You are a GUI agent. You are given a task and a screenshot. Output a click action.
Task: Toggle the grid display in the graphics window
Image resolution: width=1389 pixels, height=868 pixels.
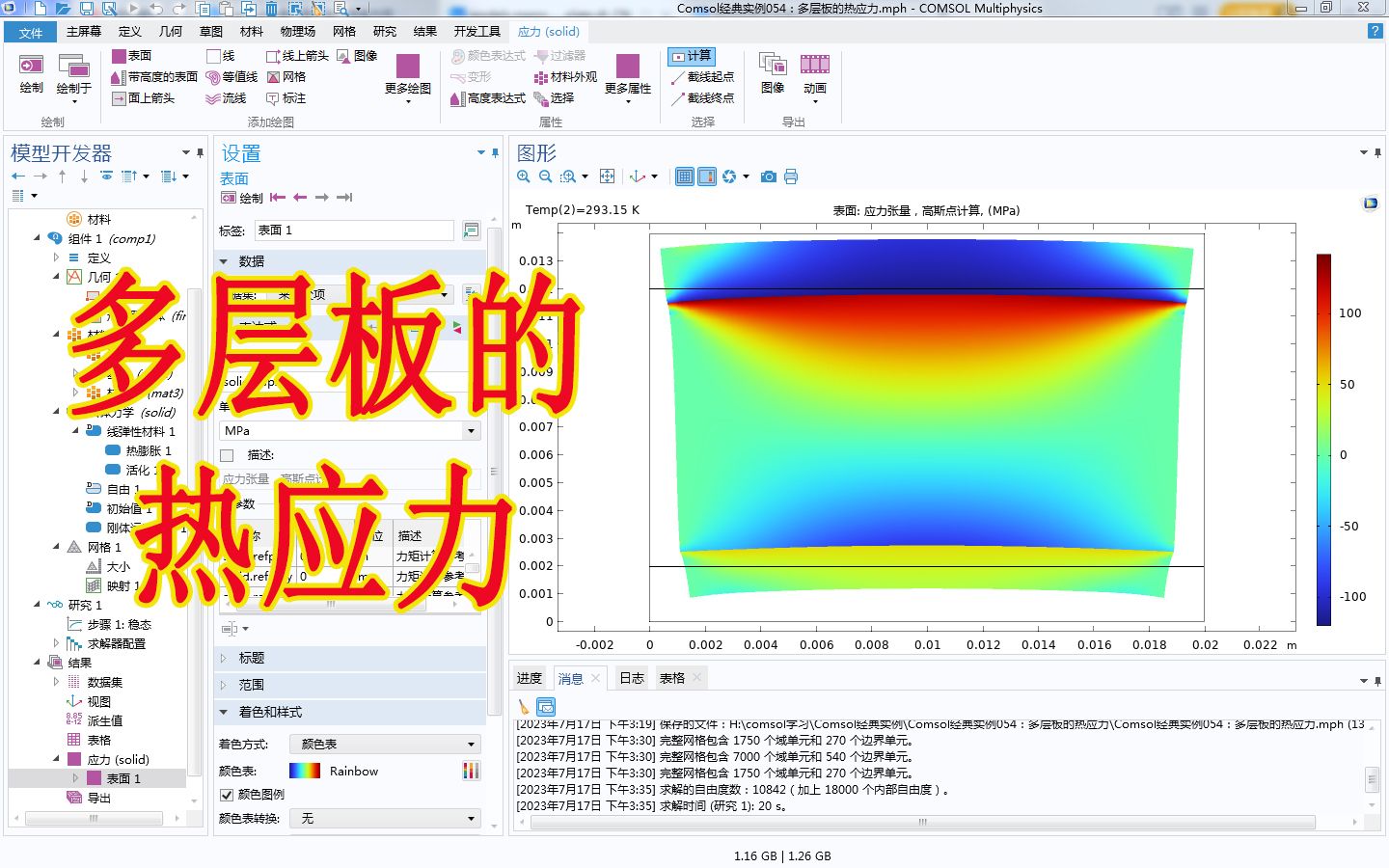pyautogui.click(x=684, y=176)
